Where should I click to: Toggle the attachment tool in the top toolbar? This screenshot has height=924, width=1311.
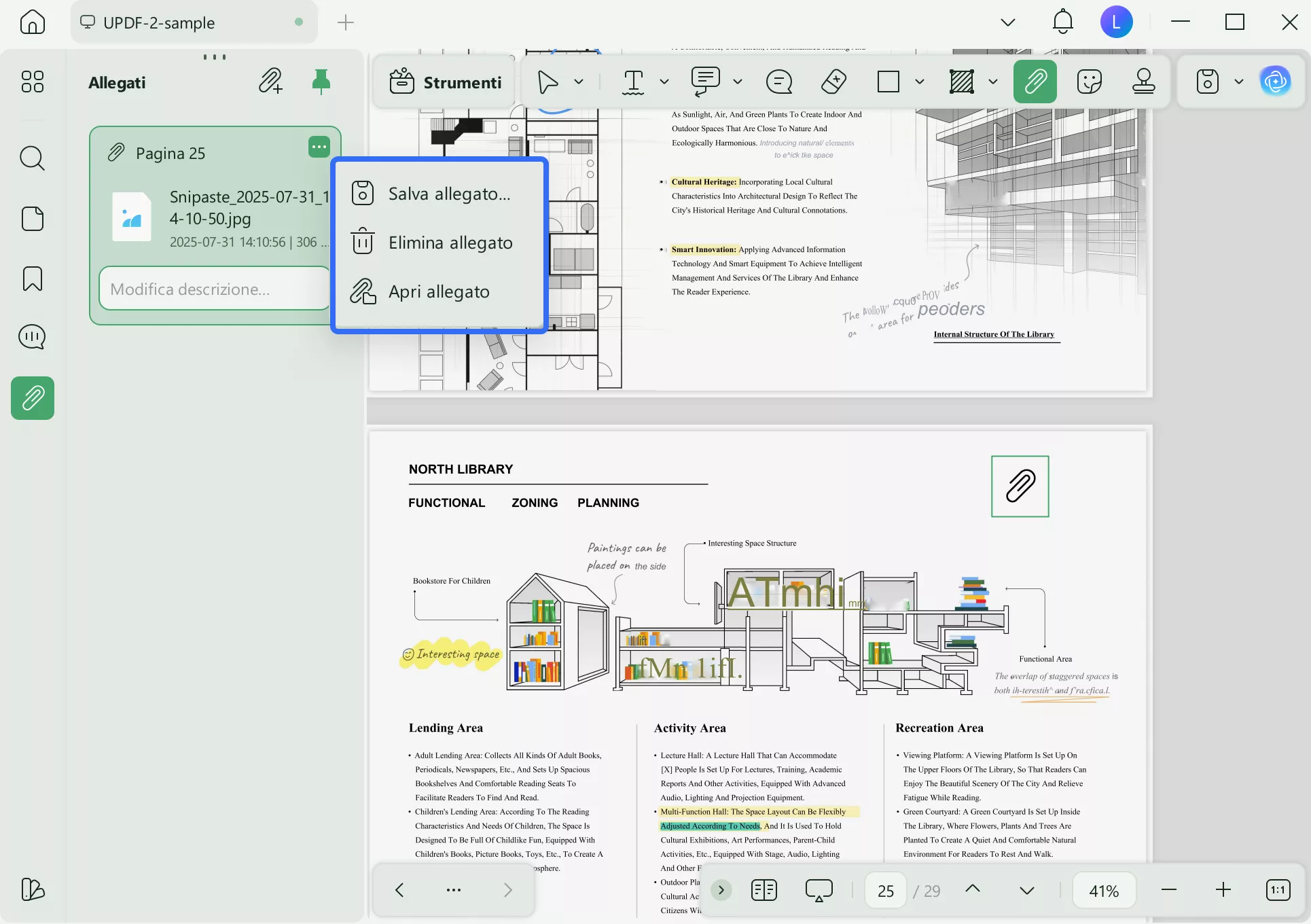(x=1035, y=82)
